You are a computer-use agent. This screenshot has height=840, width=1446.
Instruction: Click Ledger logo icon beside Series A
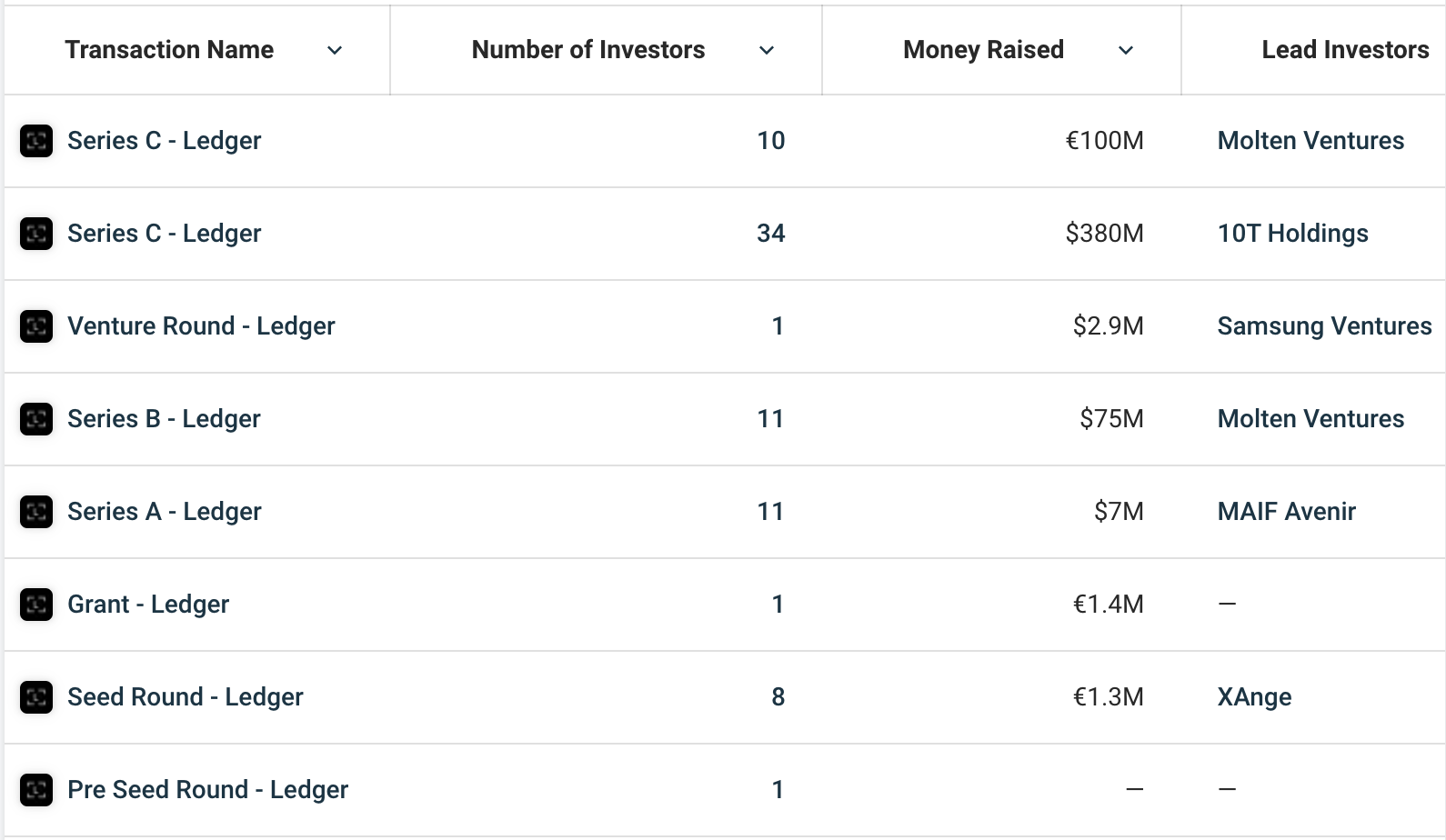(x=36, y=512)
